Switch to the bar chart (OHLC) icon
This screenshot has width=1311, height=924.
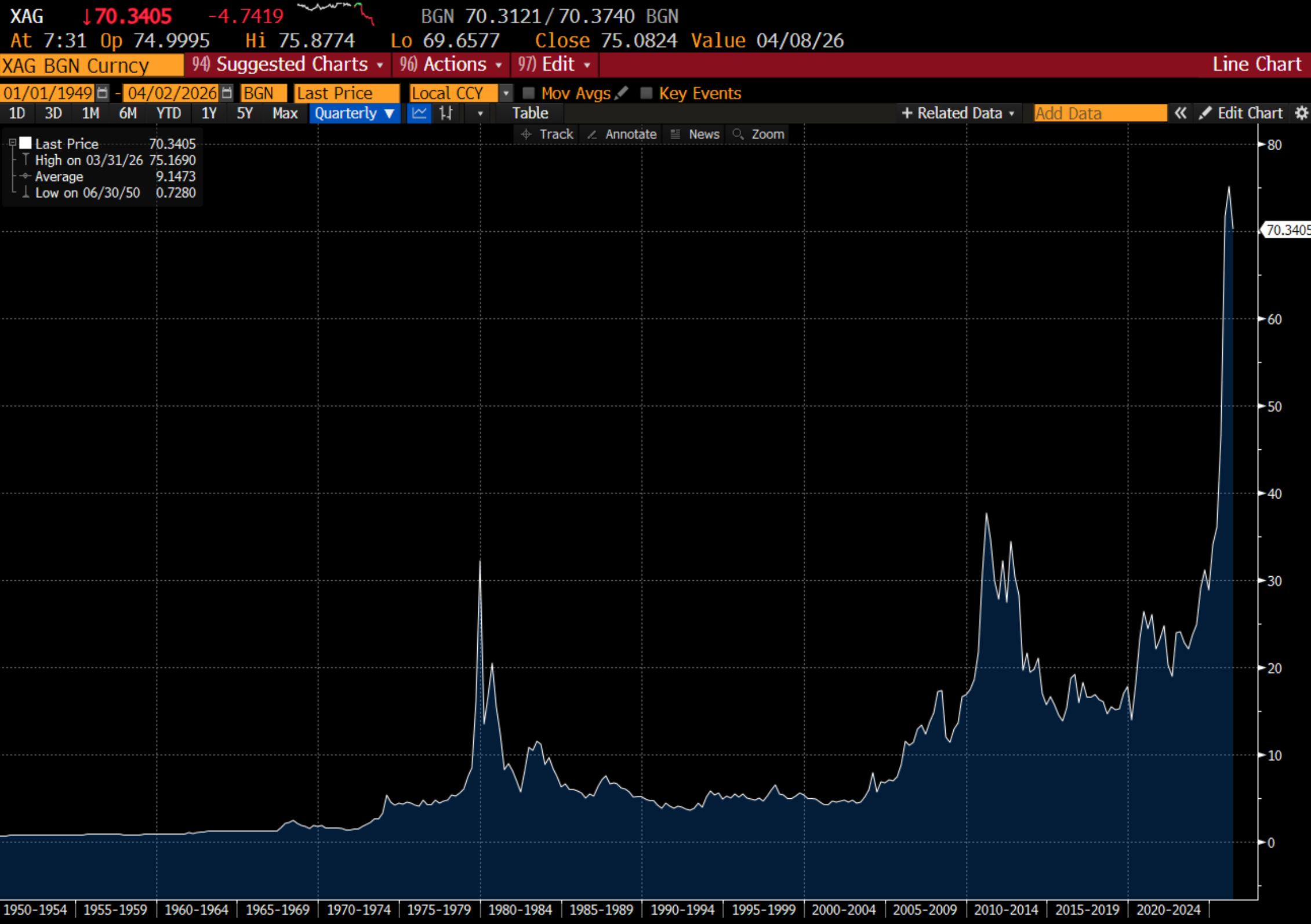coord(446,113)
